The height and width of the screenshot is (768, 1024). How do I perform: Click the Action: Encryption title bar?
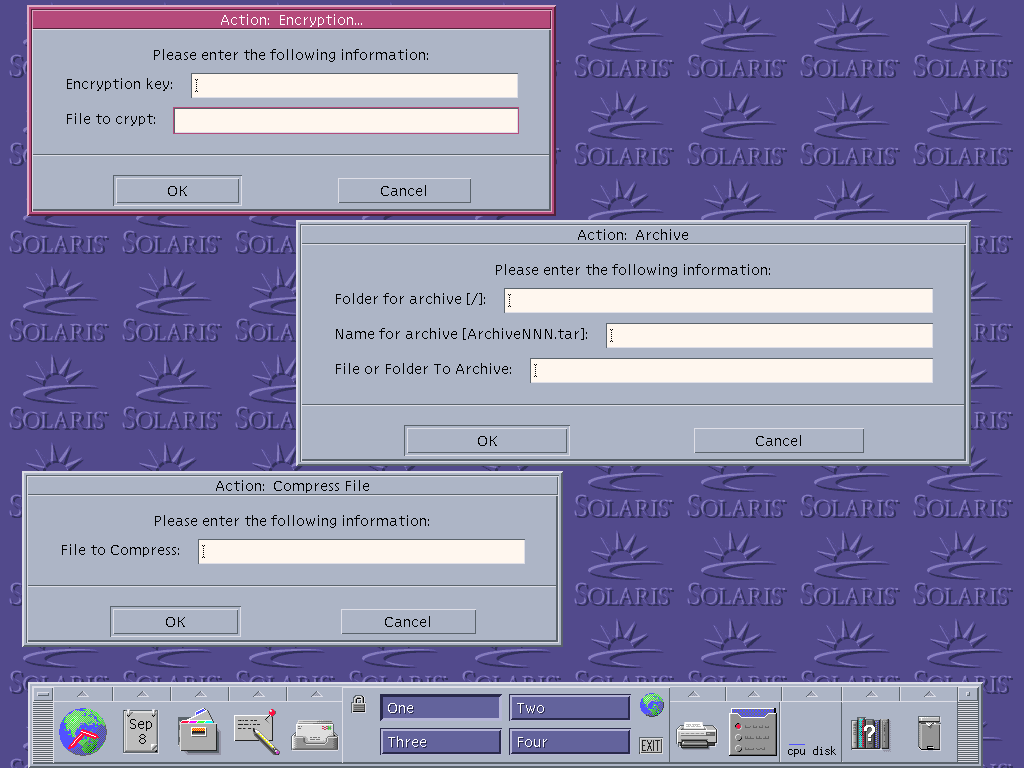[291, 20]
